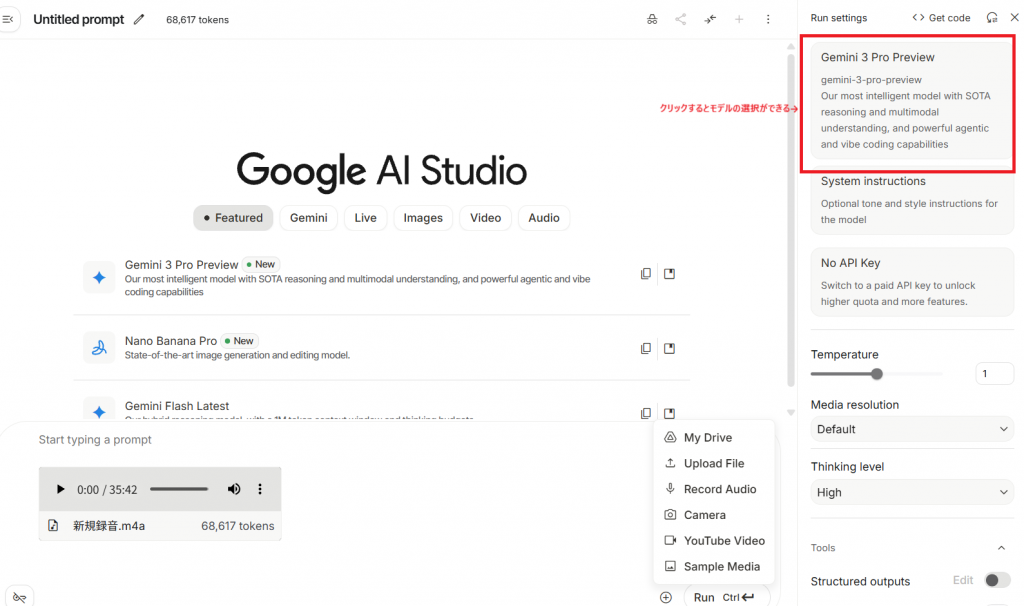The image size is (1024, 606).
Task: Edit the Untitled prompt title with pencil icon
Action: (139, 19)
